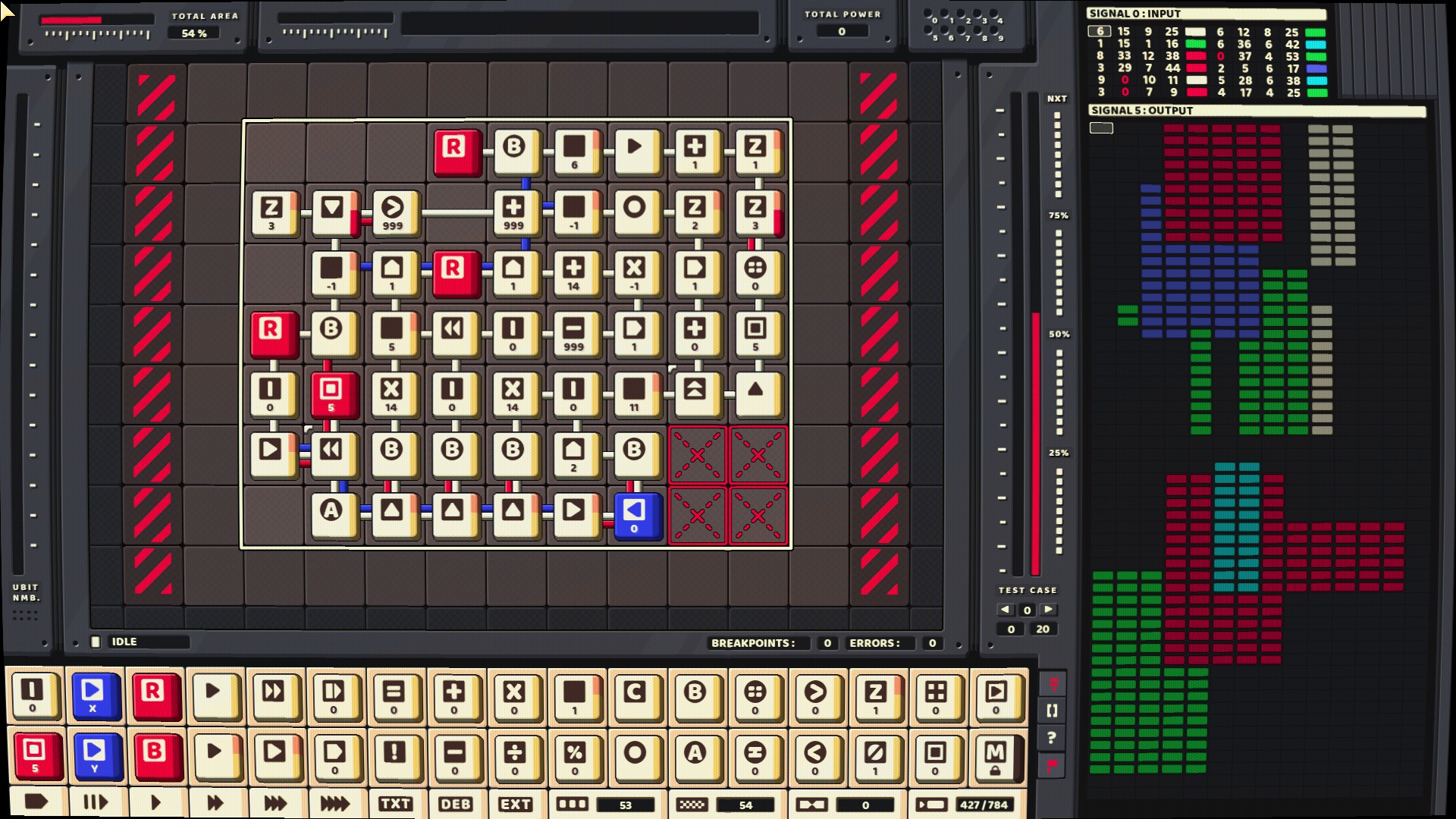This screenshot has height=819, width=1456.
Task: Click the brackets icon on side panel
Action: pyautogui.click(x=1052, y=711)
